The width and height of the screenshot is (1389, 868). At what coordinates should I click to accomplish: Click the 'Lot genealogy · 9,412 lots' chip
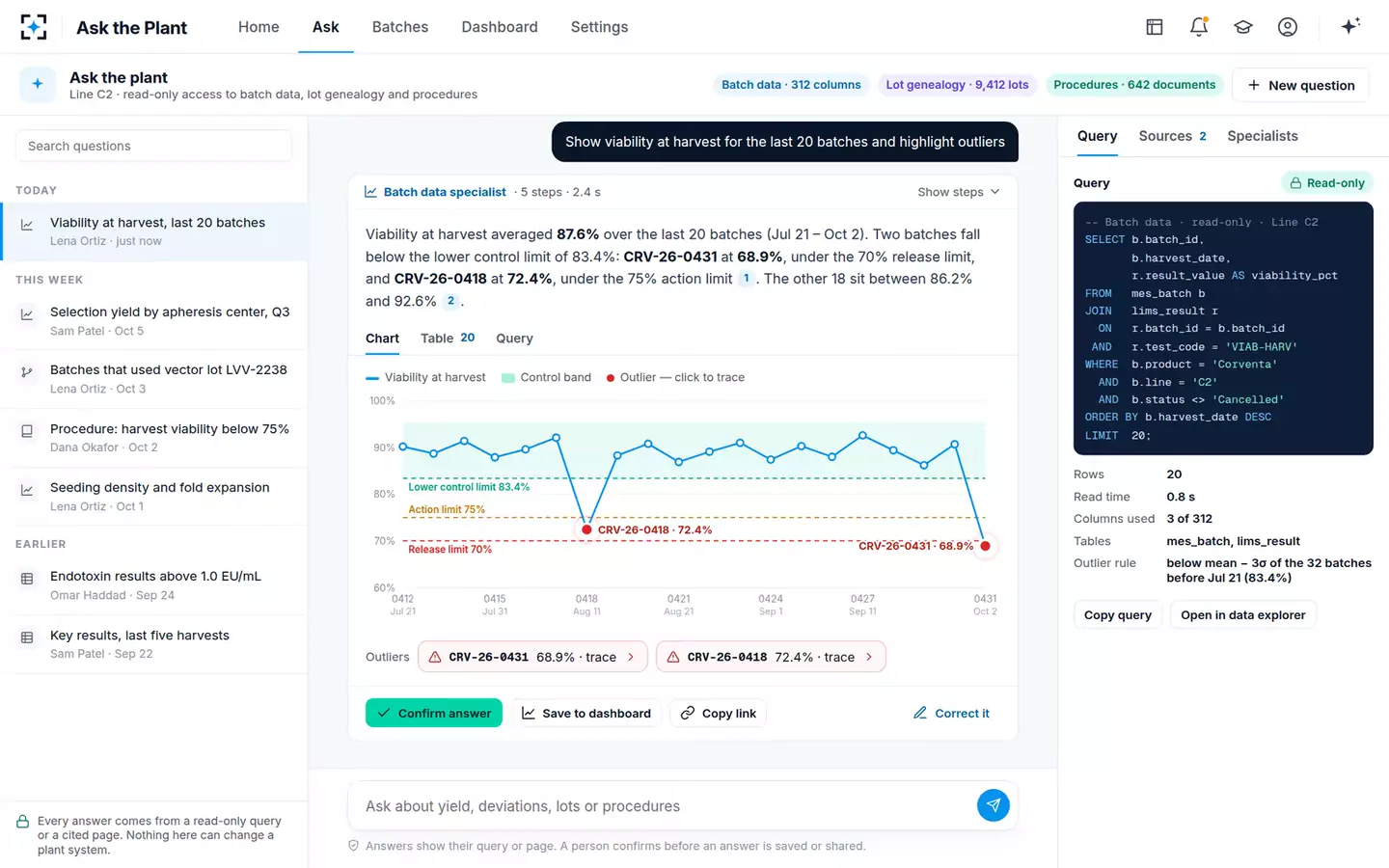[x=957, y=85]
